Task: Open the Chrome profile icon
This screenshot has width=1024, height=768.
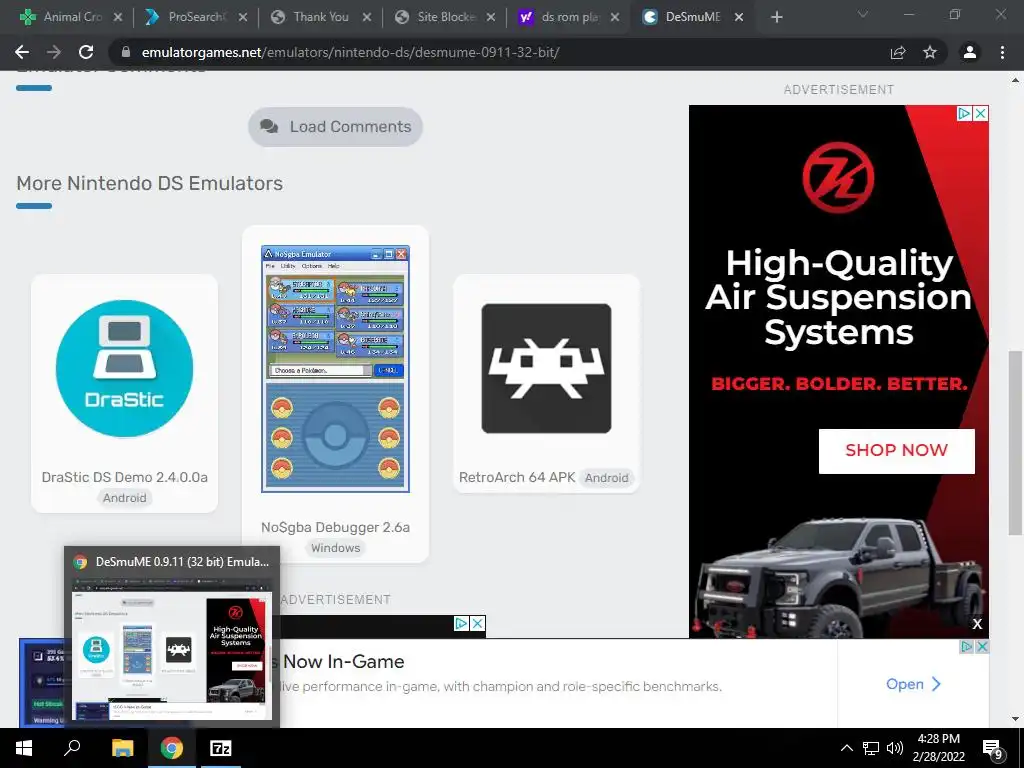Action: coord(970,52)
